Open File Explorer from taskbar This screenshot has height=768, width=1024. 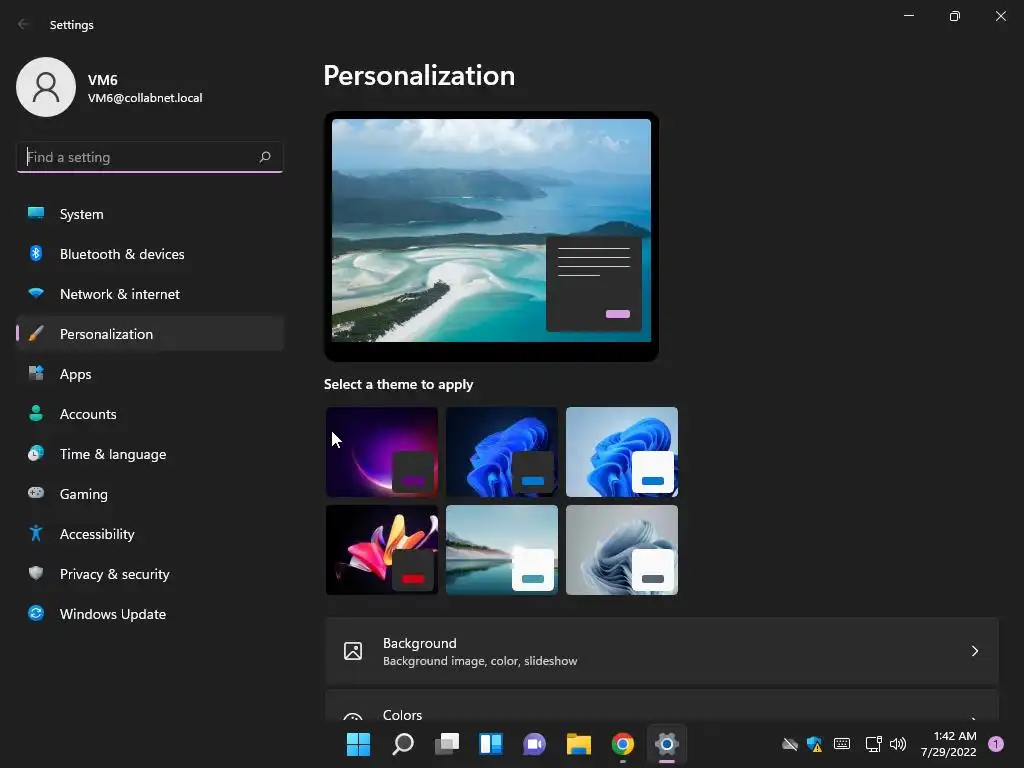pyautogui.click(x=579, y=744)
